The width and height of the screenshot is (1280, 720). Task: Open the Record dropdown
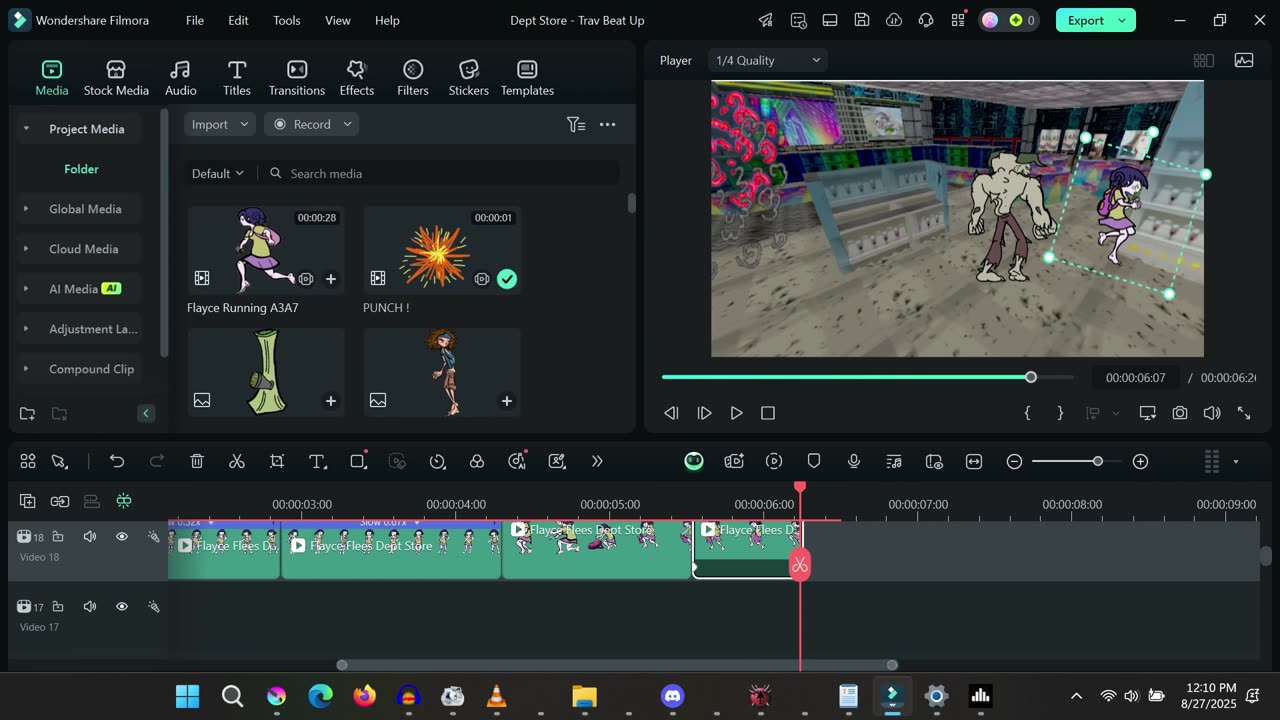[312, 124]
